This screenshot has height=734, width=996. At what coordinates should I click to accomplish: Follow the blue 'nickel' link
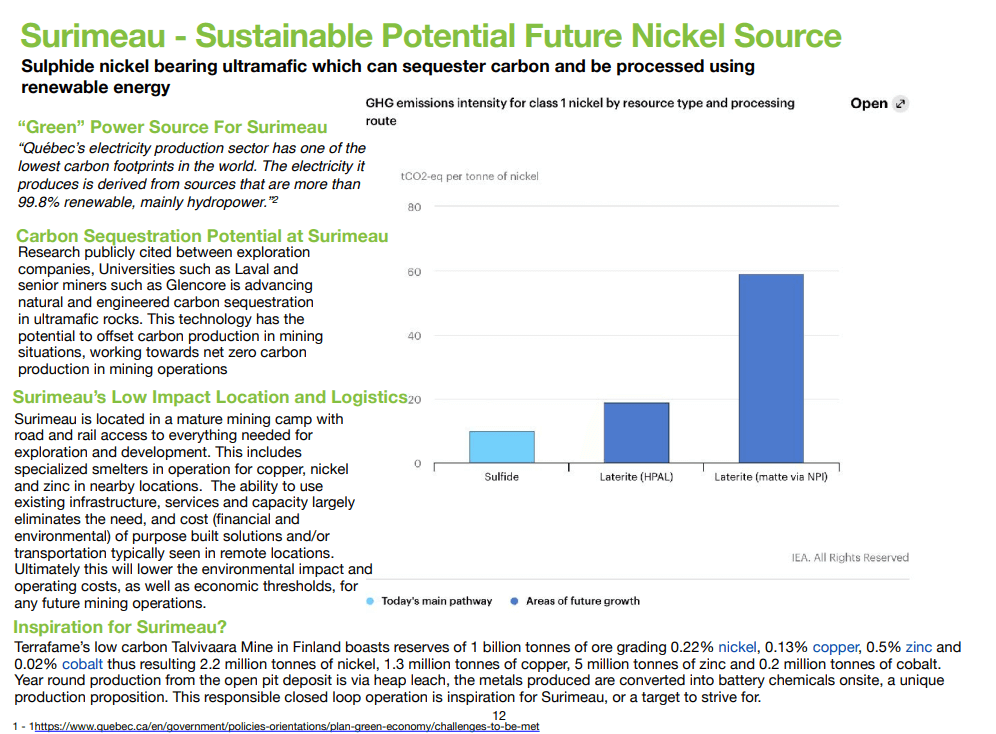737,647
